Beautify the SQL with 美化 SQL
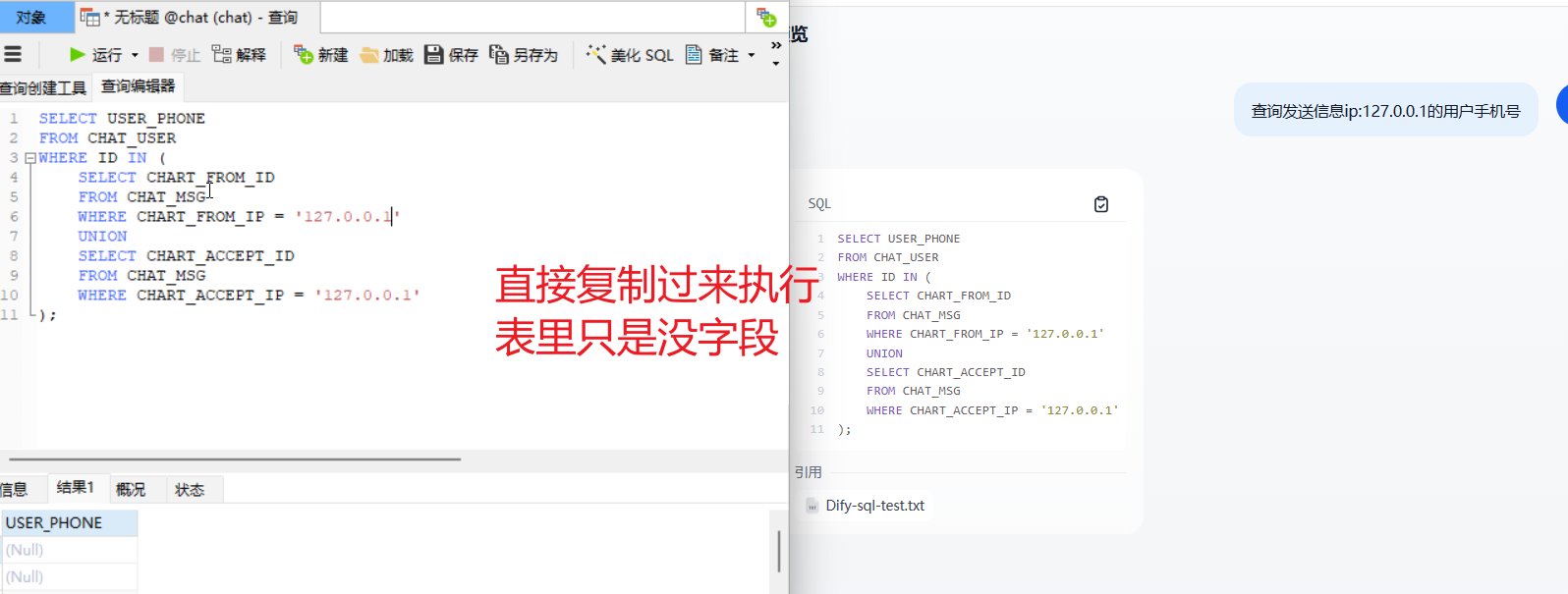This screenshot has height=594, width=1568. [630, 55]
